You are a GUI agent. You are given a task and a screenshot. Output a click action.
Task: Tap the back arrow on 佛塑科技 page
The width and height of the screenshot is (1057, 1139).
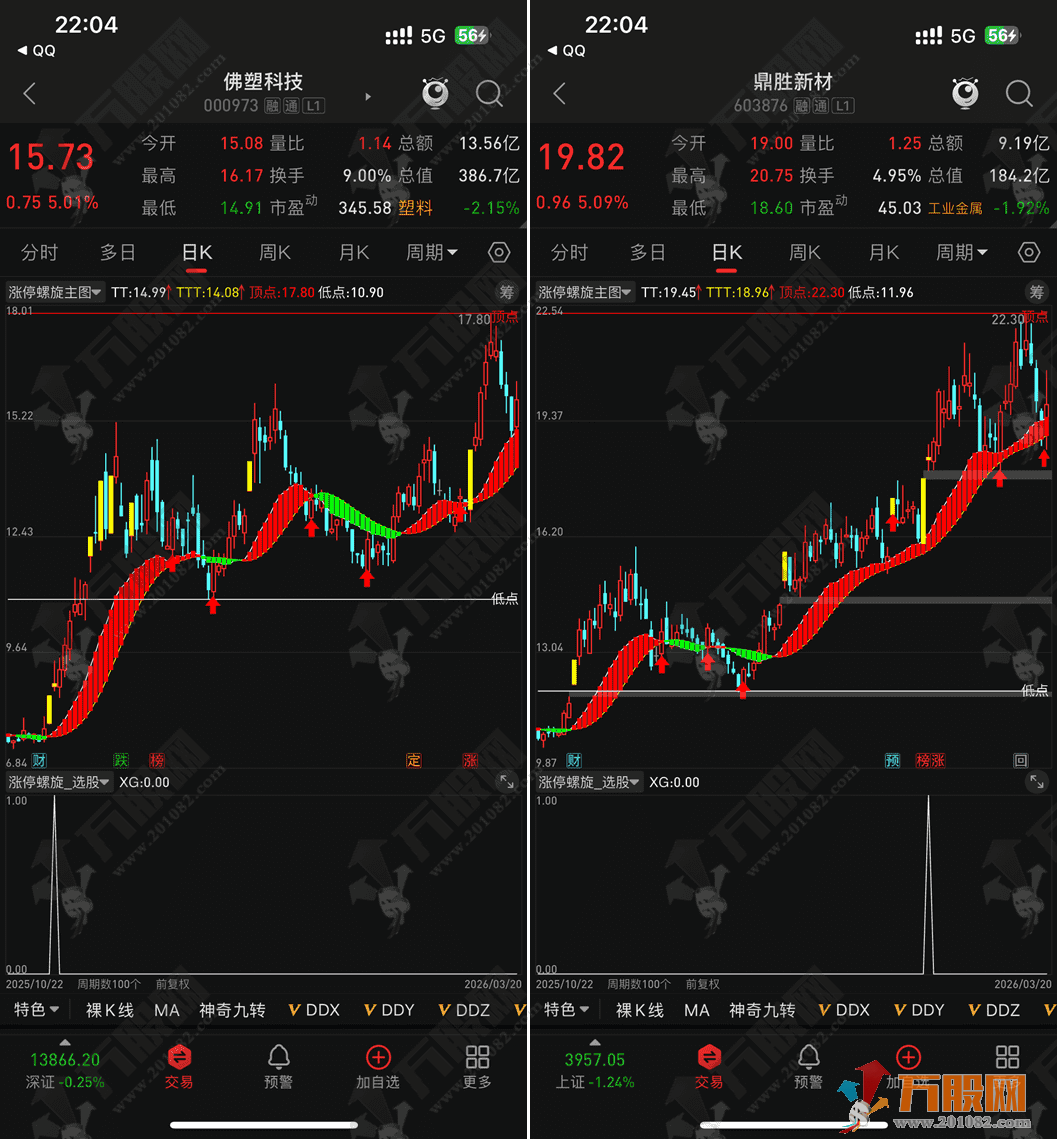30,93
